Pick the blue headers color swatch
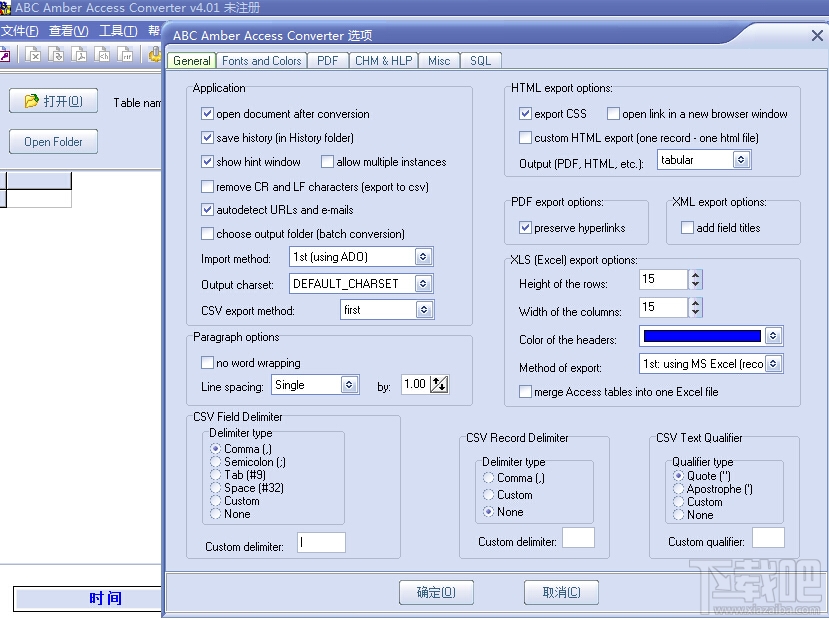The image size is (829, 620). [702, 337]
